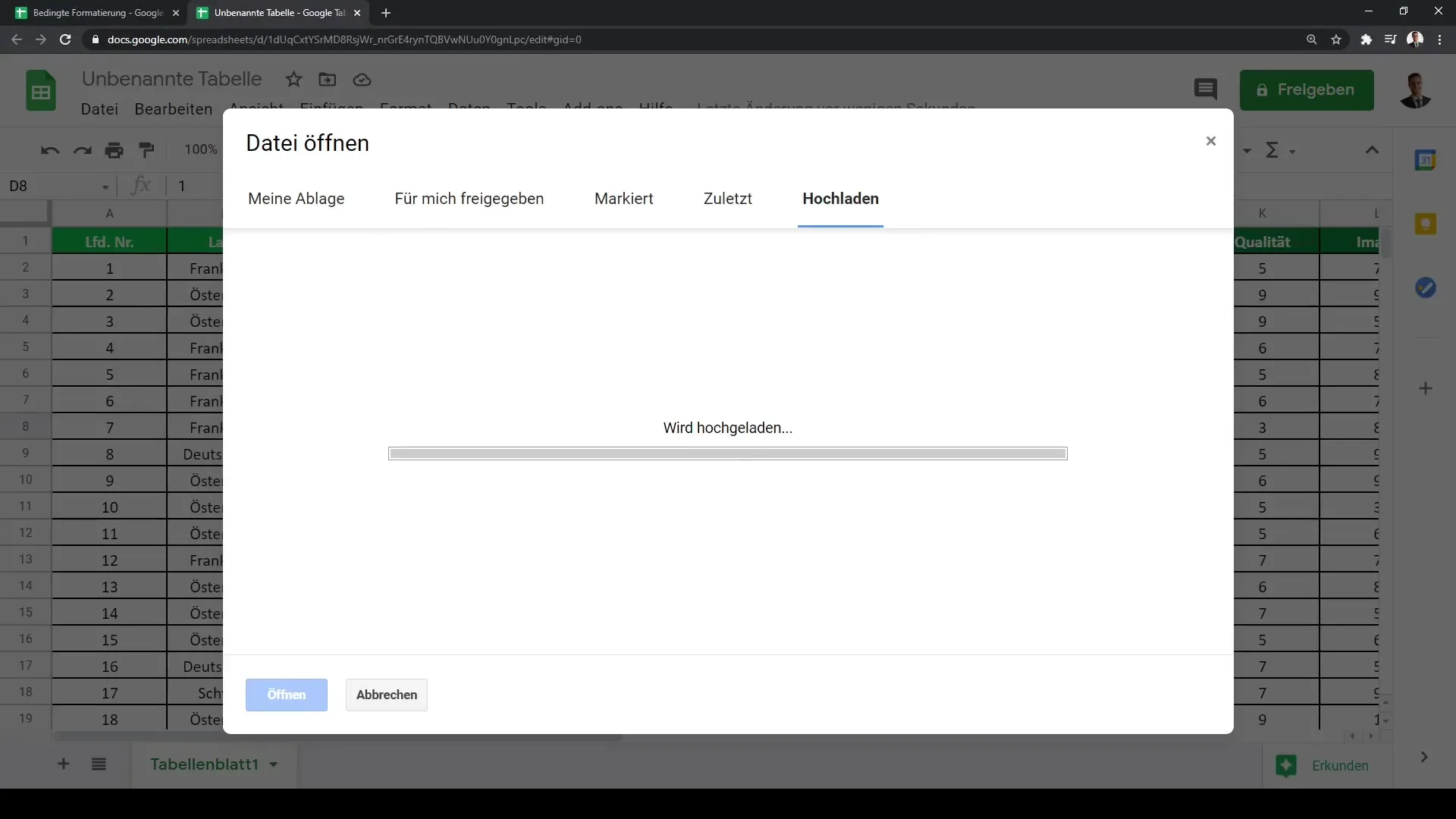Open Chrome media control icon
The height and width of the screenshot is (819, 1456).
[1390, 39]
